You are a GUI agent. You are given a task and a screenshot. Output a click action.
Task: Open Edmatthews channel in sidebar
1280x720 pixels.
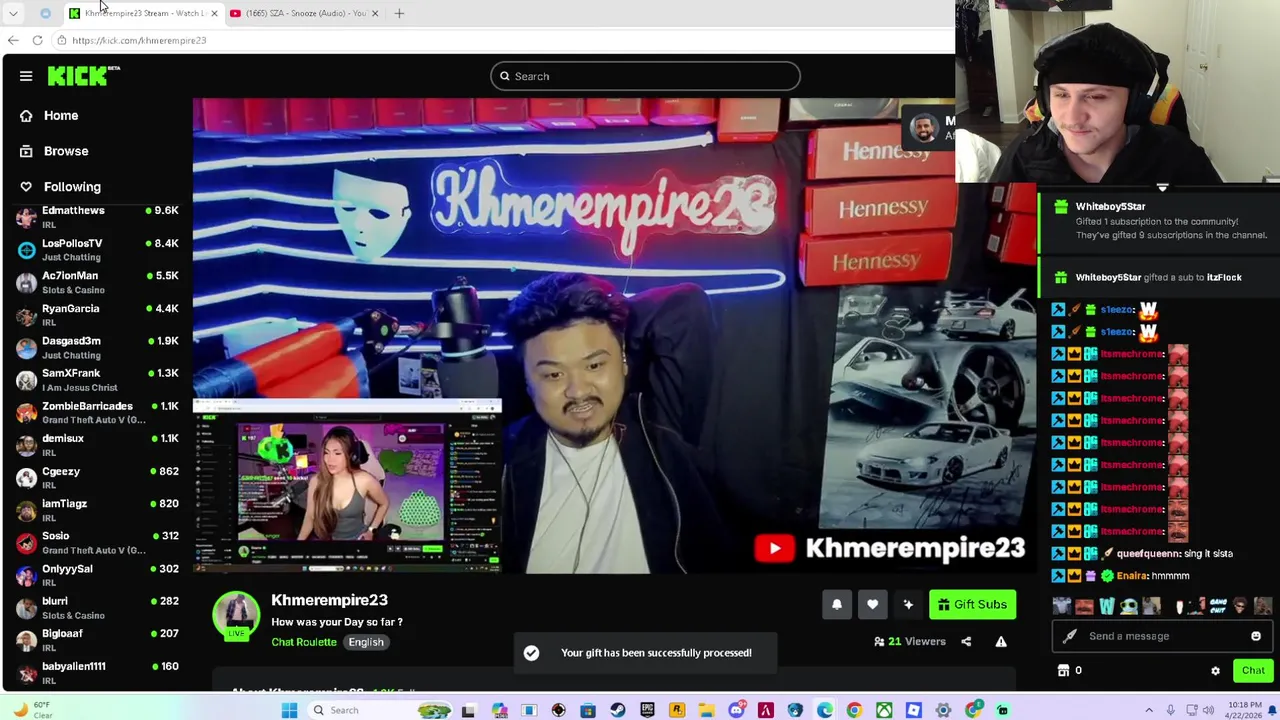pos(97,217)
